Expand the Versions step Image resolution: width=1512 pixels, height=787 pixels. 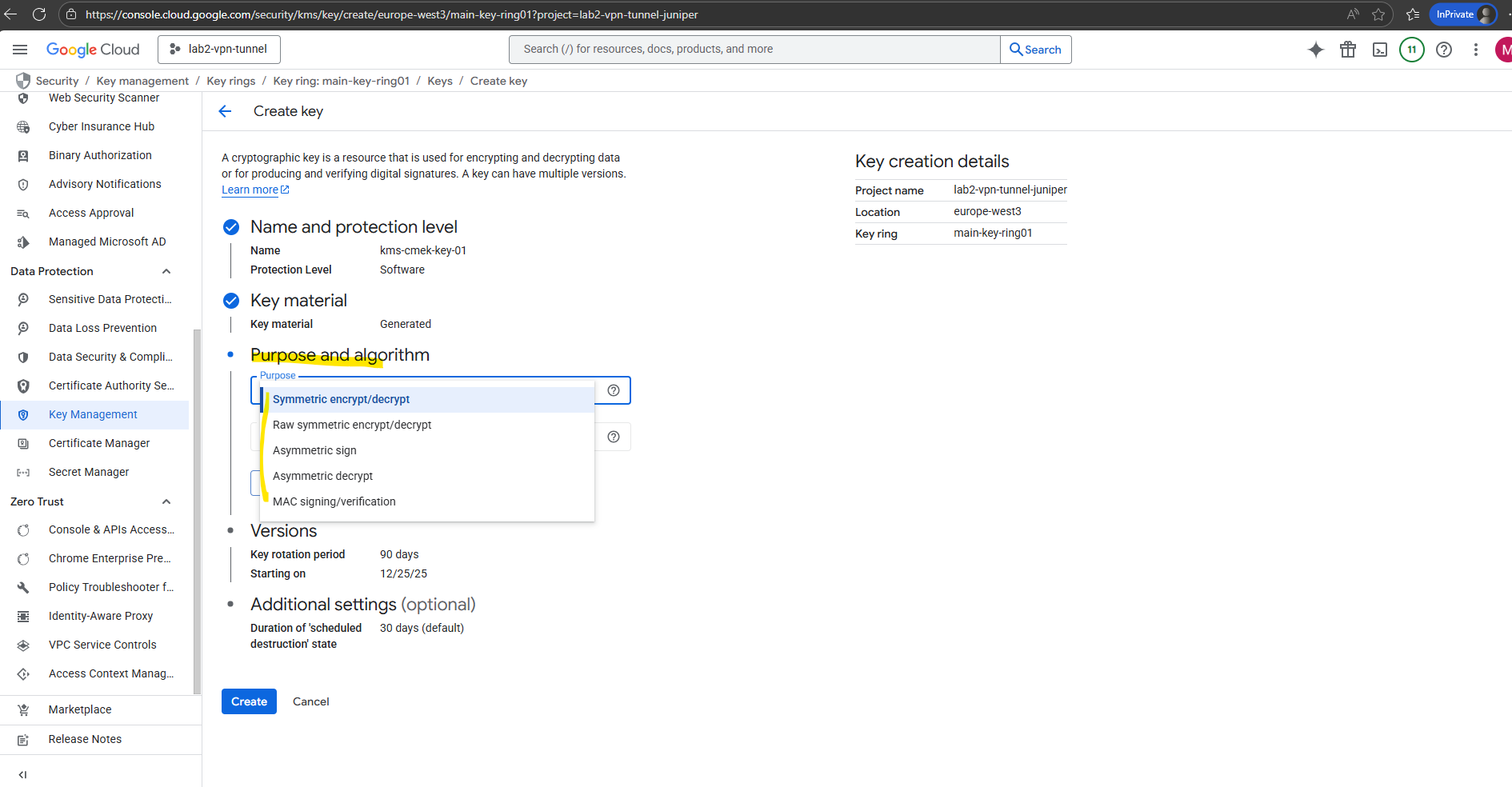tap(283, 531)
